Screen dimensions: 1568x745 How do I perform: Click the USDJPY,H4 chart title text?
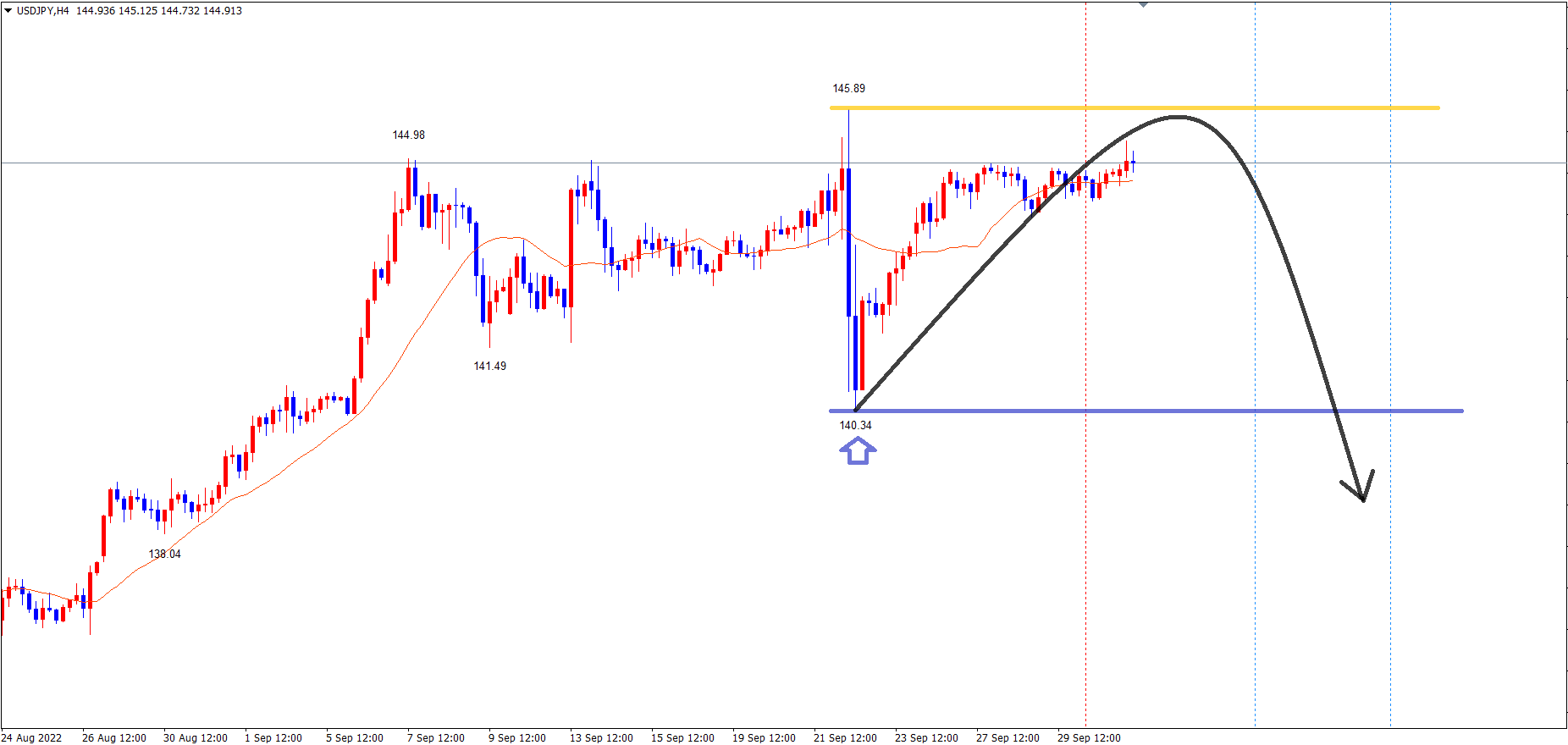tap(42, 11)
